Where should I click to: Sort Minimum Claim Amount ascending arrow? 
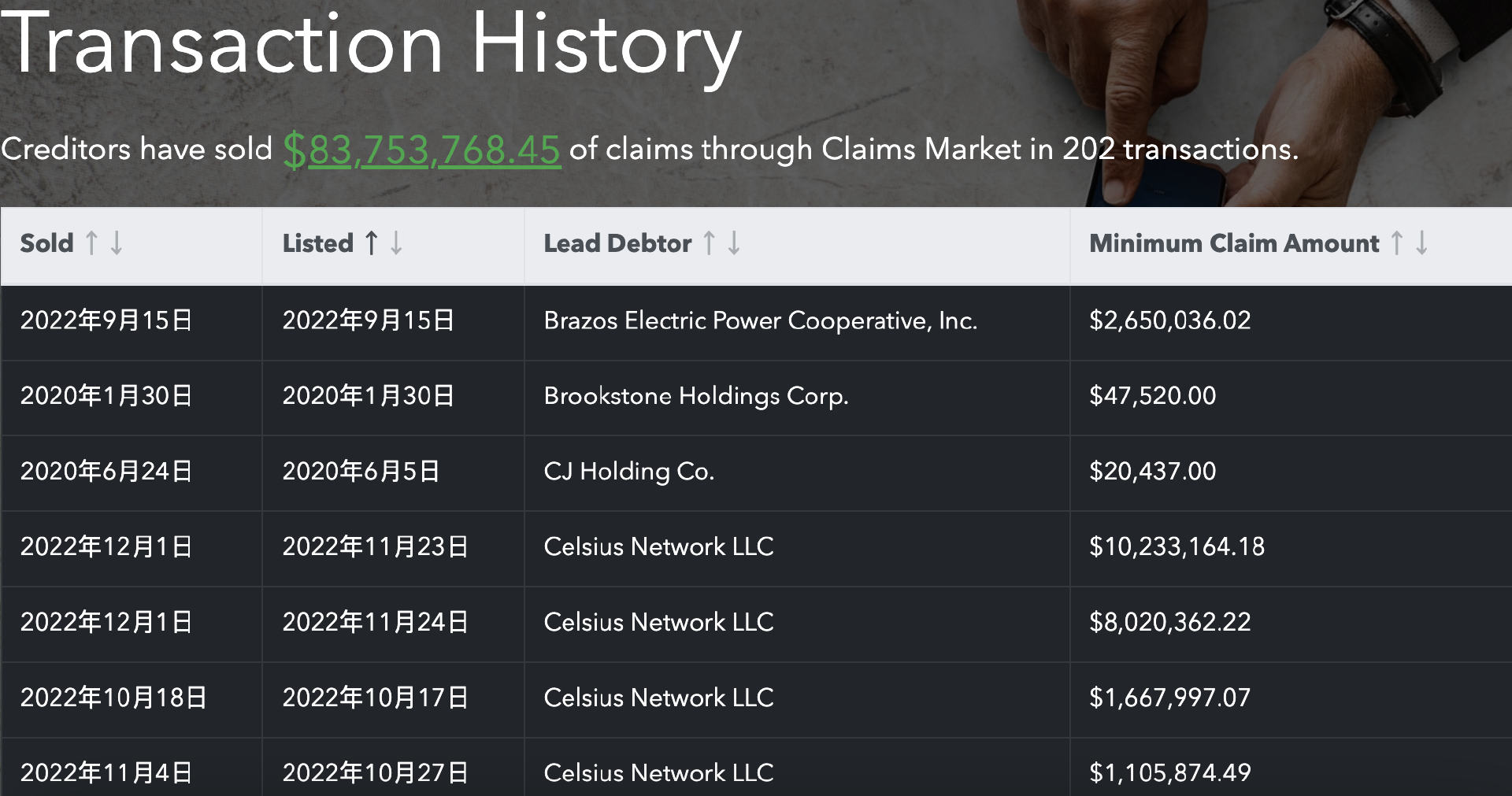1397,243
